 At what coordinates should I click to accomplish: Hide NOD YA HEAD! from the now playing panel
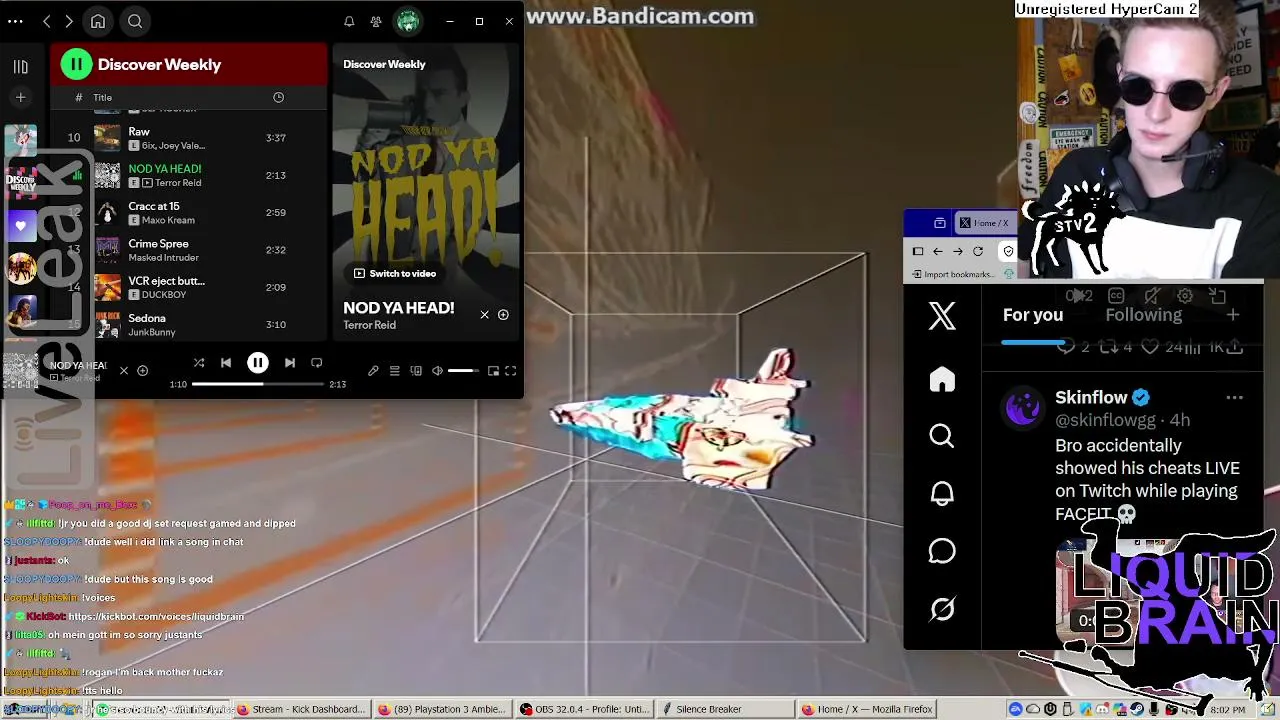coord(485,315)
